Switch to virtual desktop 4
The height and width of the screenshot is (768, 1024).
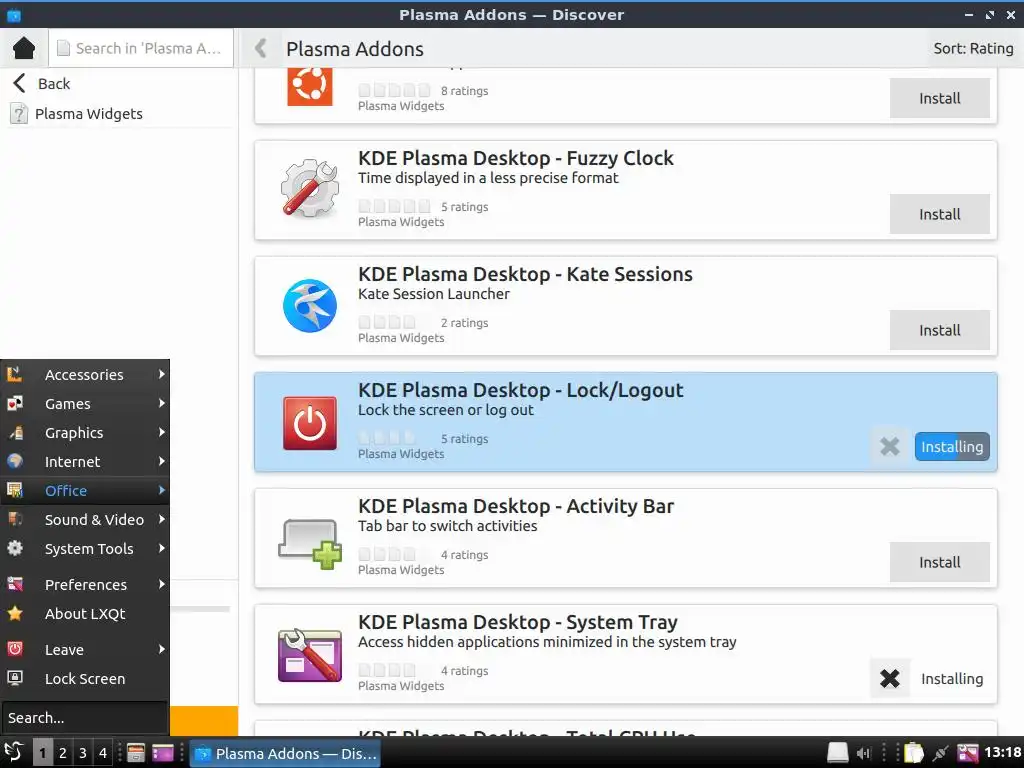103,753
